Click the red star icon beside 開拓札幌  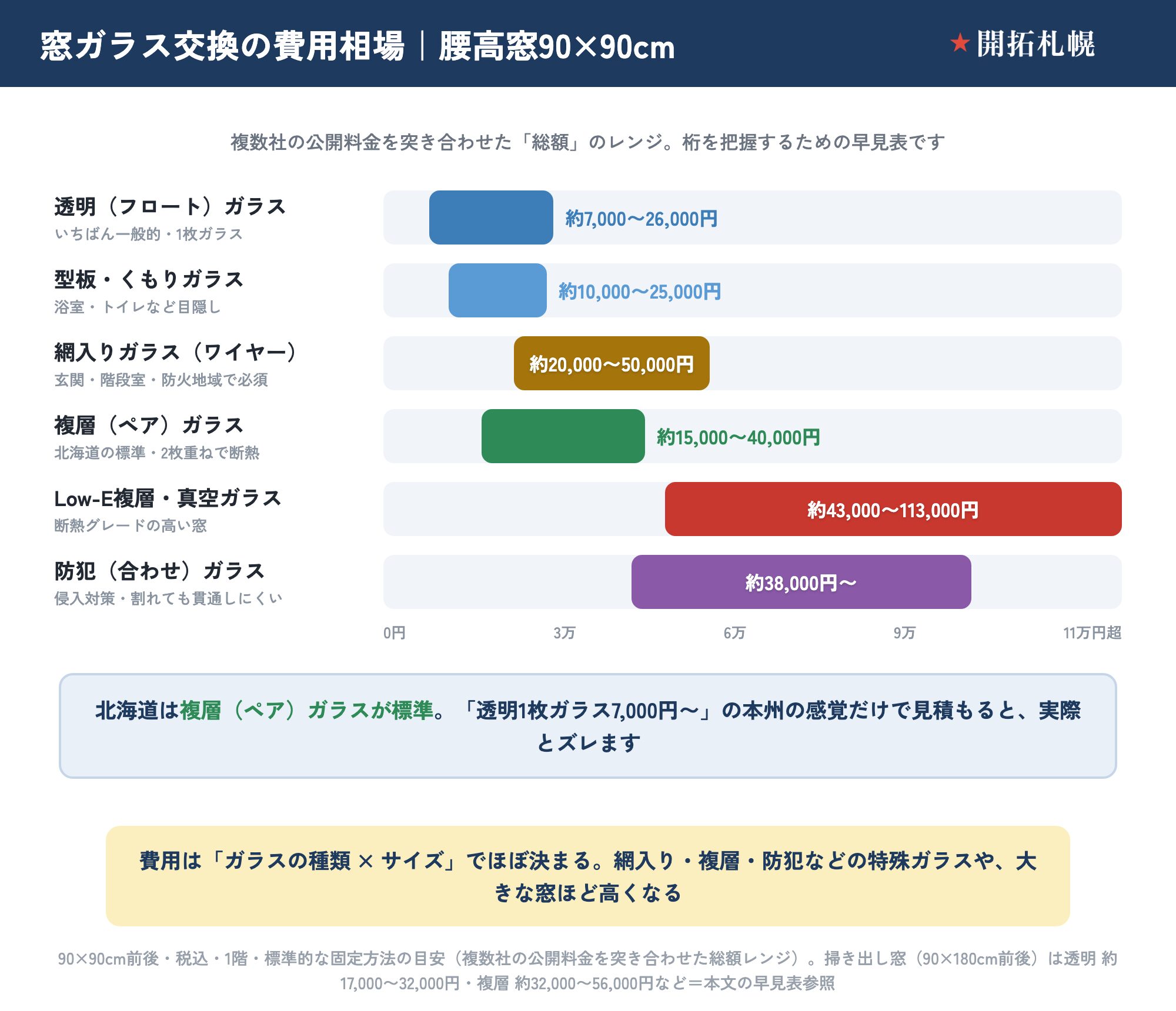960,43
